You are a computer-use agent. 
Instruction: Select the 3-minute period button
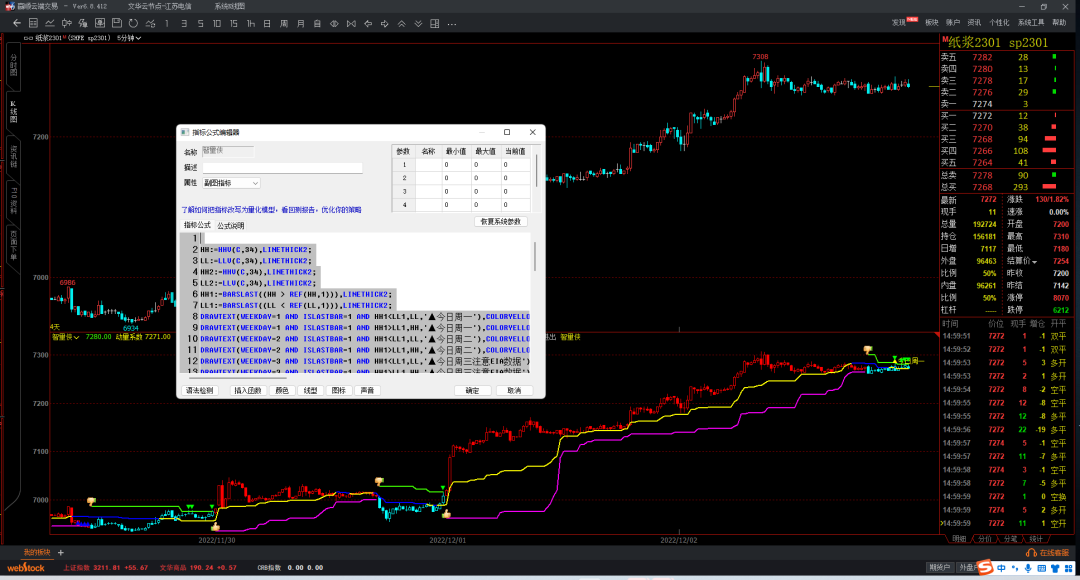pos(184,23)
